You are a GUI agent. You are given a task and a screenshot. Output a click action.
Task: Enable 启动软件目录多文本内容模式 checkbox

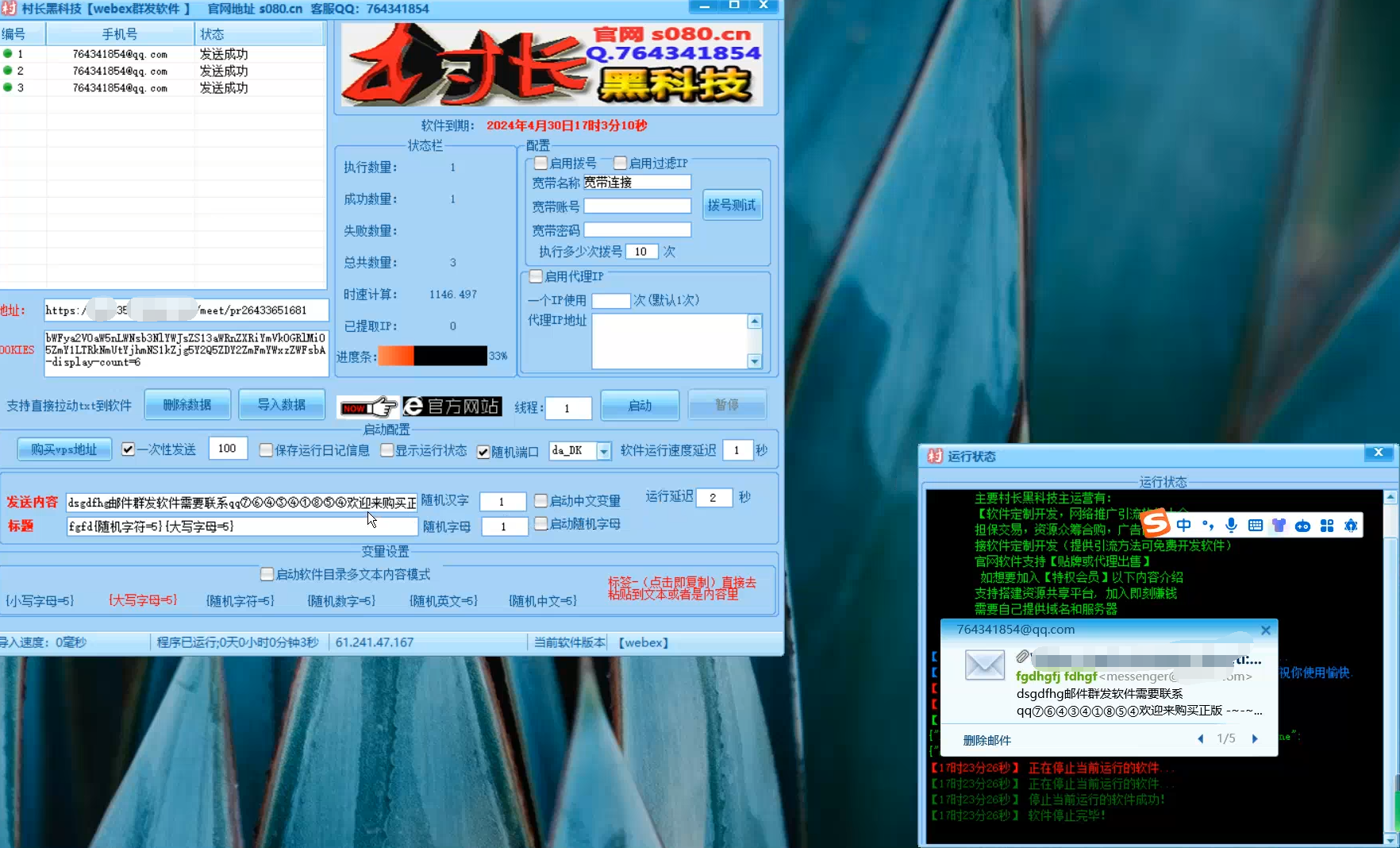(267, 574)
